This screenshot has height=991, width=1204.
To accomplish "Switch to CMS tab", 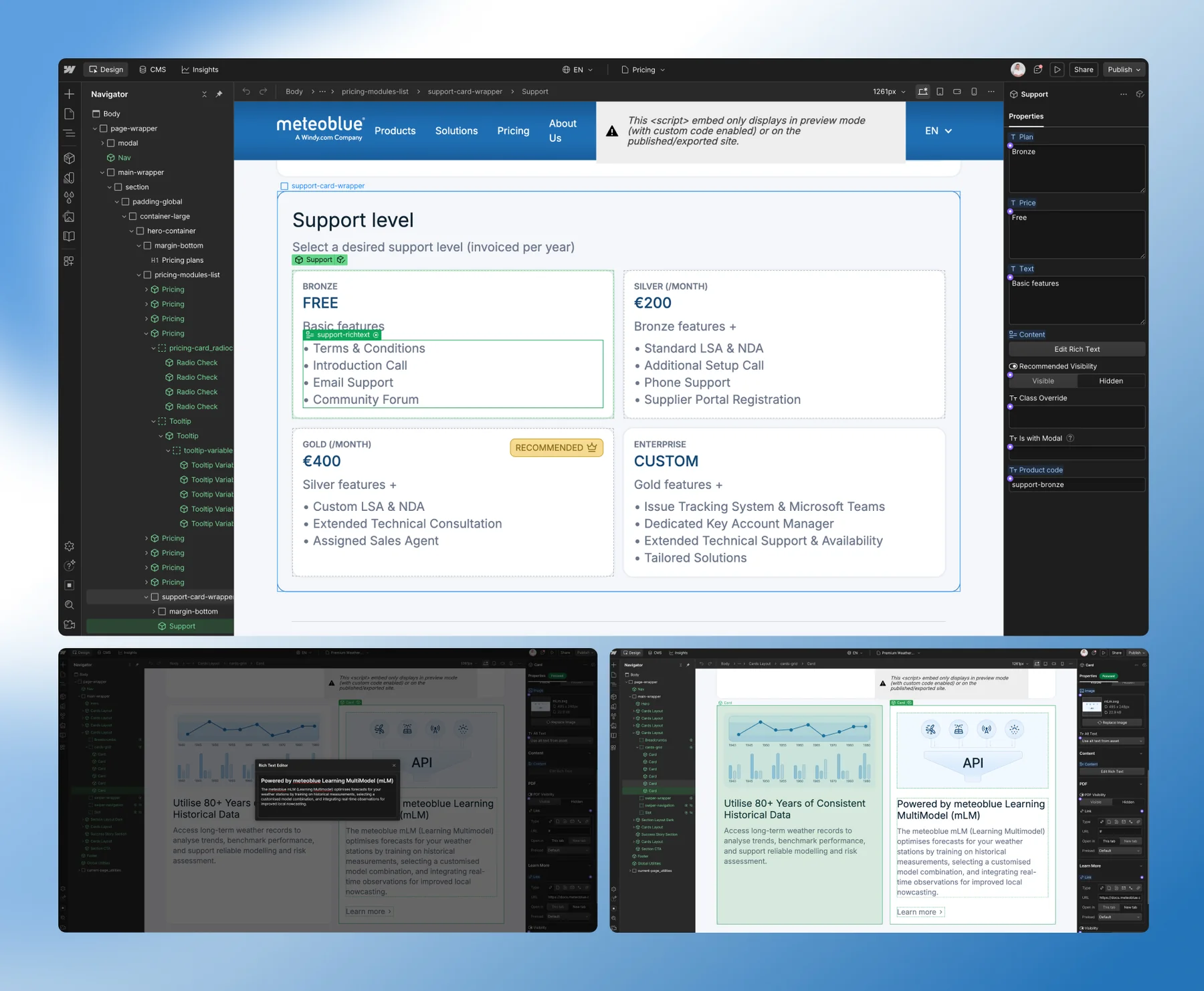I will point(153,70).
